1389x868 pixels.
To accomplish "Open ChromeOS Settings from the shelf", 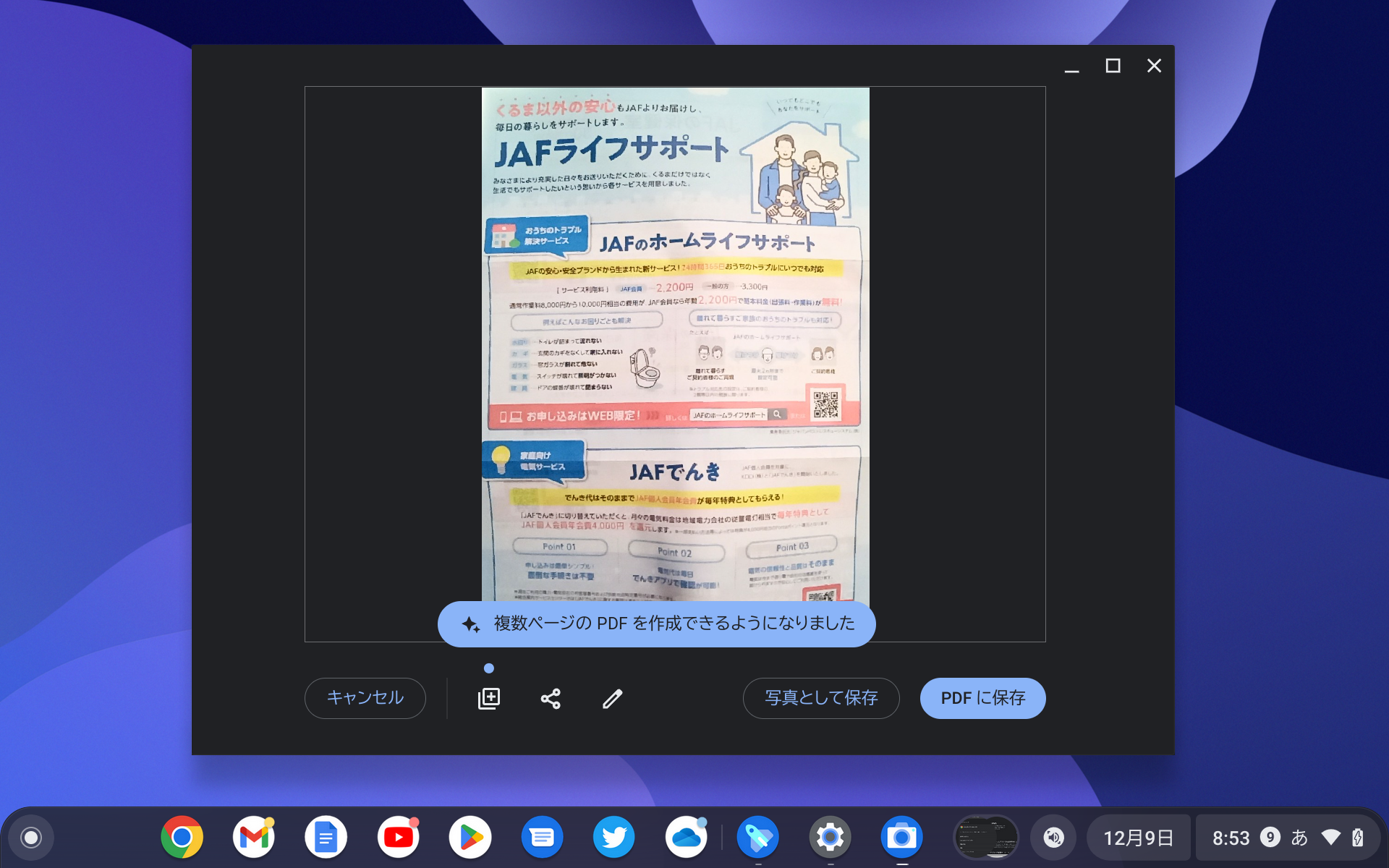I will pyautogui.click(x=829, y=837).
